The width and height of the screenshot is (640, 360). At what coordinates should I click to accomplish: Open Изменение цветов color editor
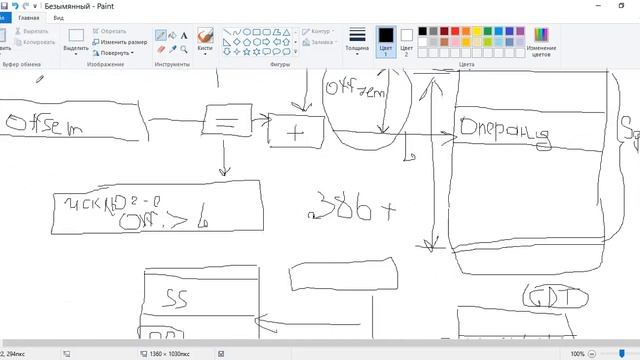[x=541, y=42]
